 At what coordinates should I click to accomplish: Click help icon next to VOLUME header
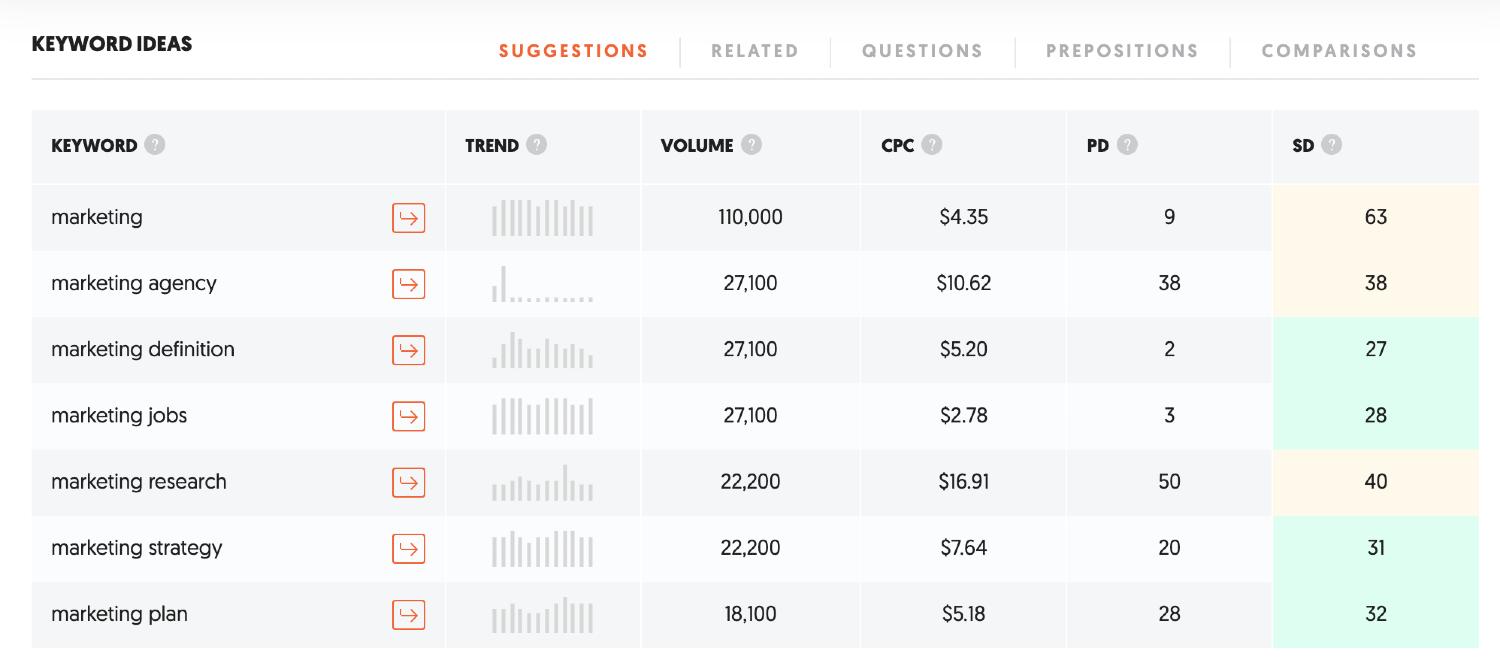tap(752, 145)
